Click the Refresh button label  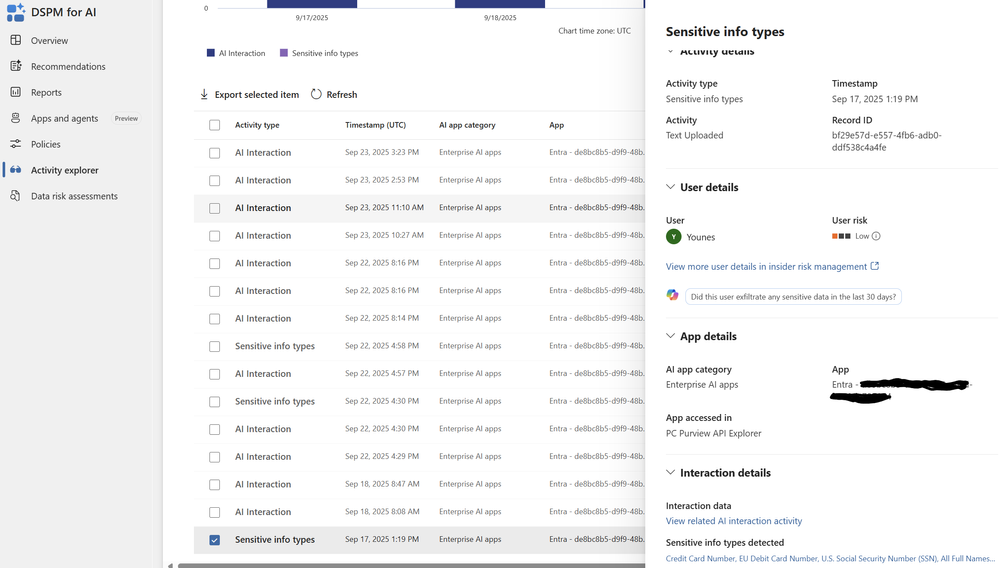[x=341, y=94]
